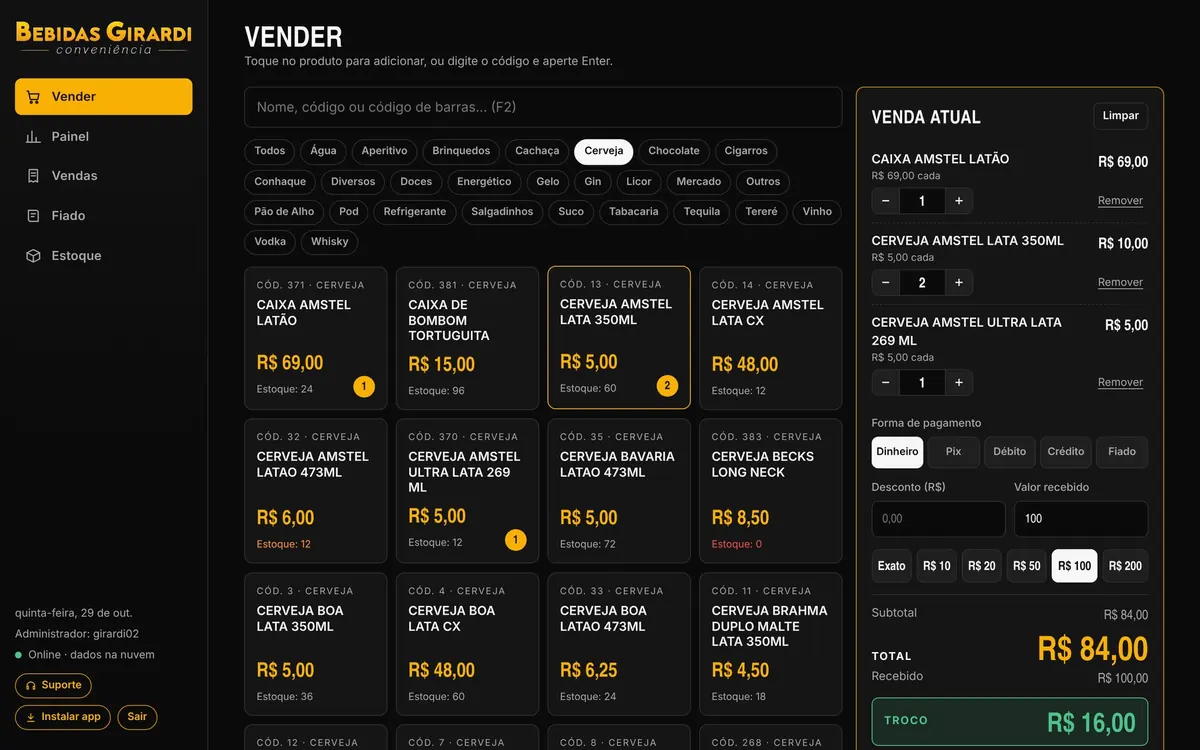The height and width of the screenshot is (750, 1200).
Task: Decrease quantity of CERVEJA AMSTEL ULTRA LATA
Action: (886, 382)
